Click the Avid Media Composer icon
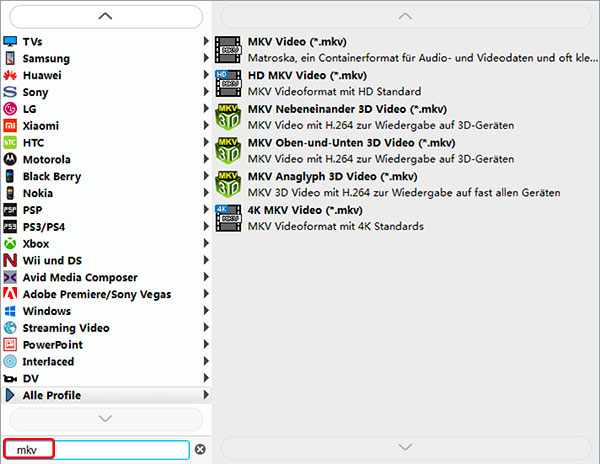Viewport: 600px width, 464px height. (x=10, y=277)
